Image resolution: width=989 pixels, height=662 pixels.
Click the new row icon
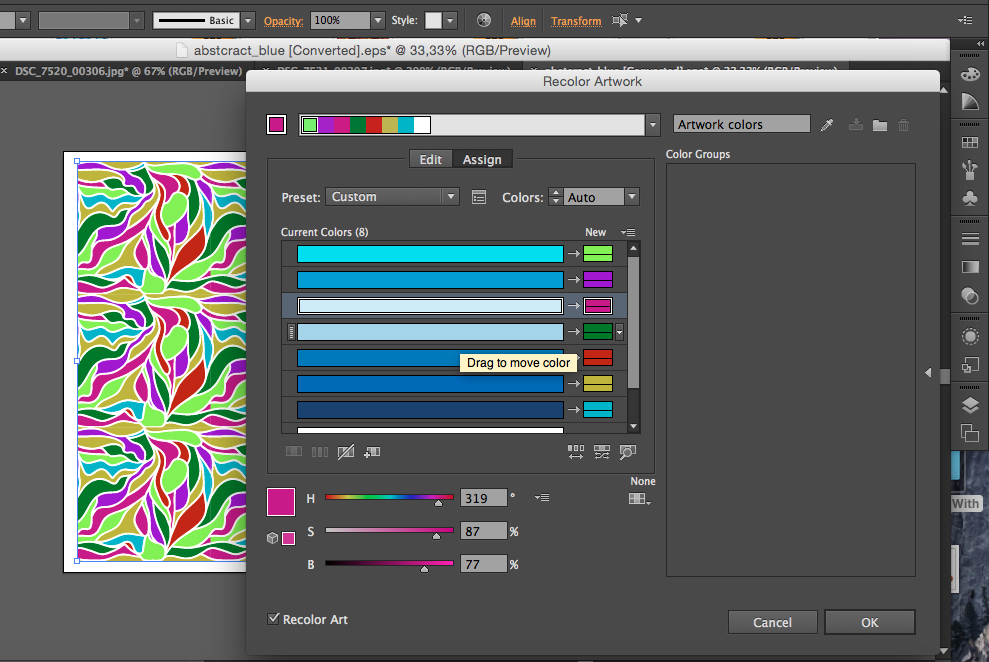pyautogui.click(x=372, y=451)
